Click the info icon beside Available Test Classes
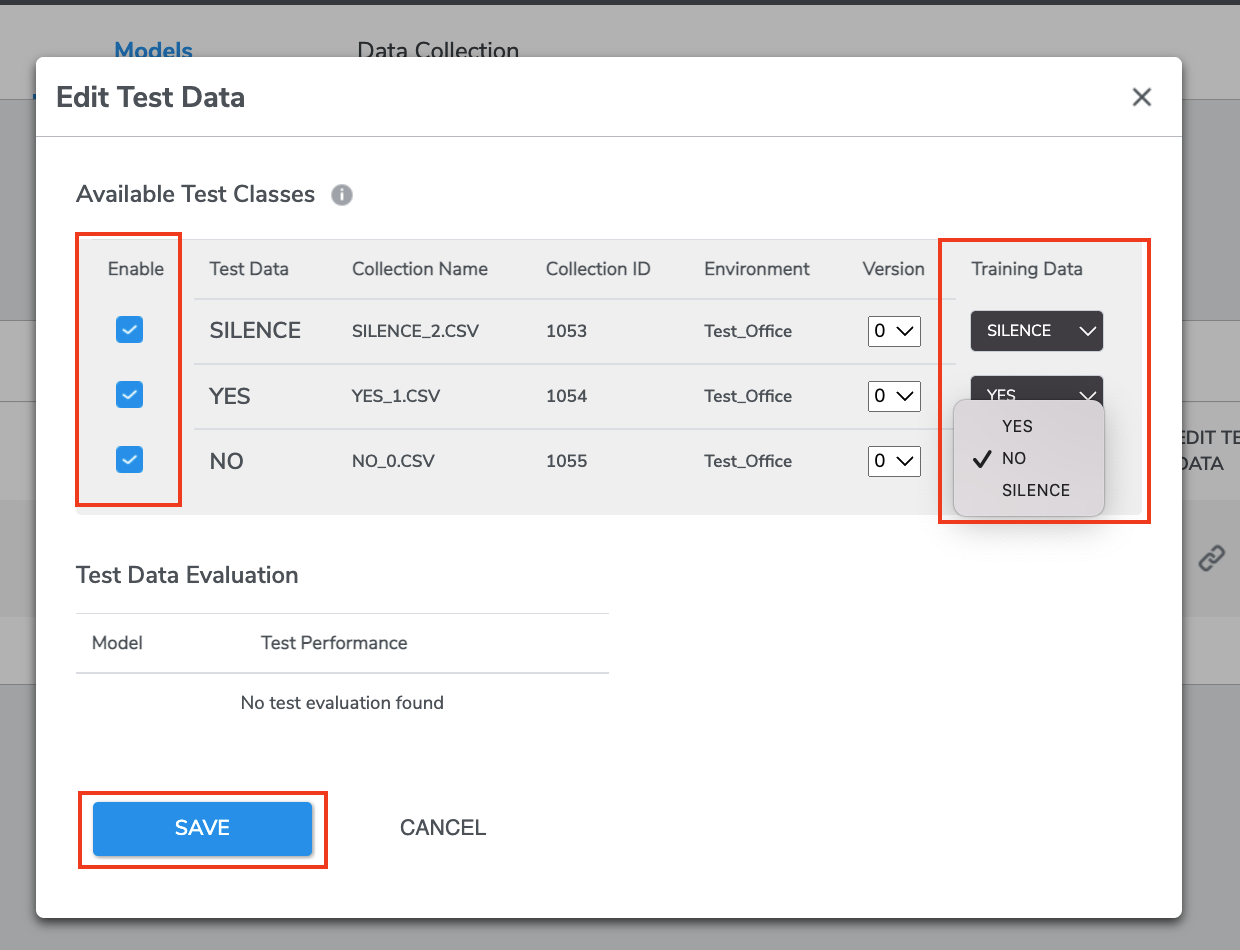This screenshot has width=1240, height=950. point(342,195)
